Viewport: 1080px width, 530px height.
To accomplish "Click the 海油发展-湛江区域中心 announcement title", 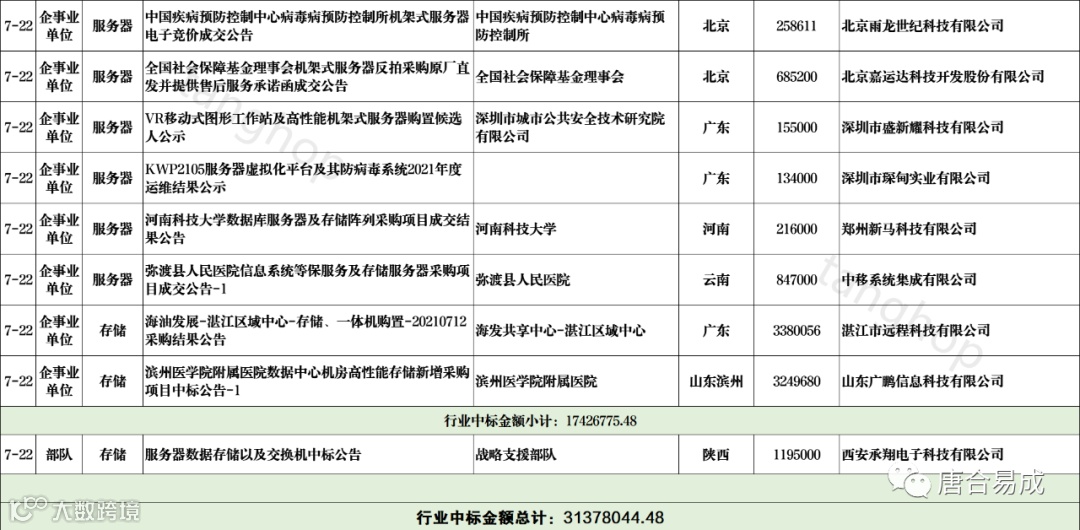I will tap(307, 330).
